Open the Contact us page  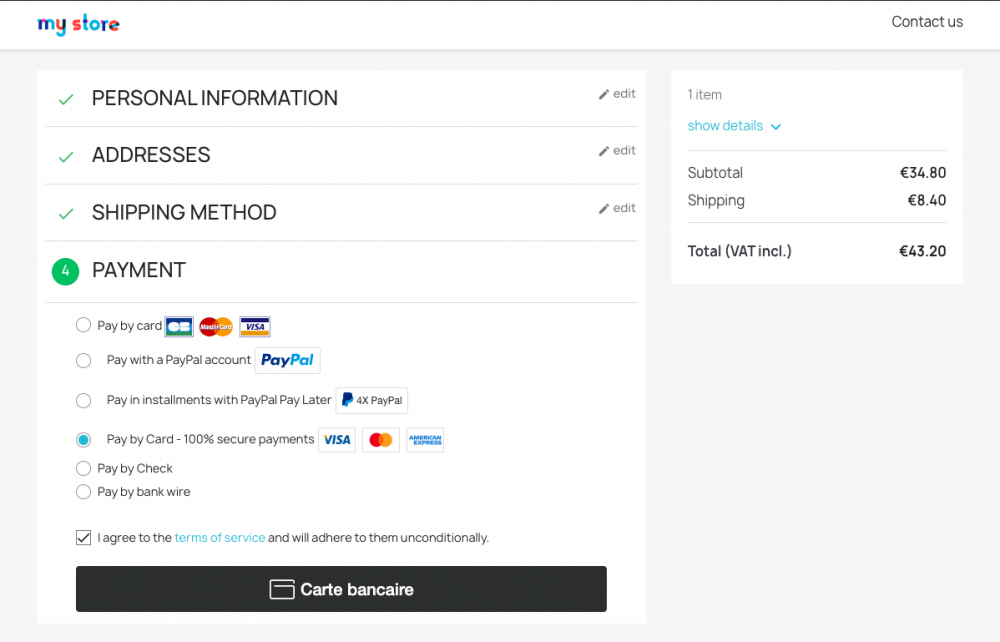coord(927,22)
